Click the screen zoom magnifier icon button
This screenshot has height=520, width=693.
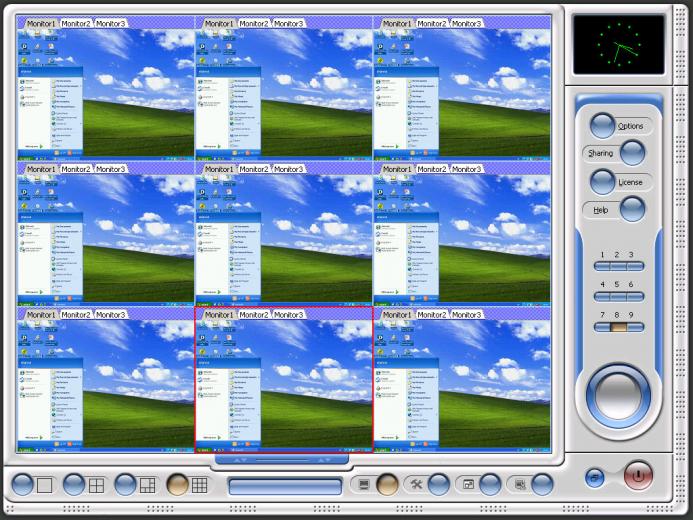[x=542, y=485]
